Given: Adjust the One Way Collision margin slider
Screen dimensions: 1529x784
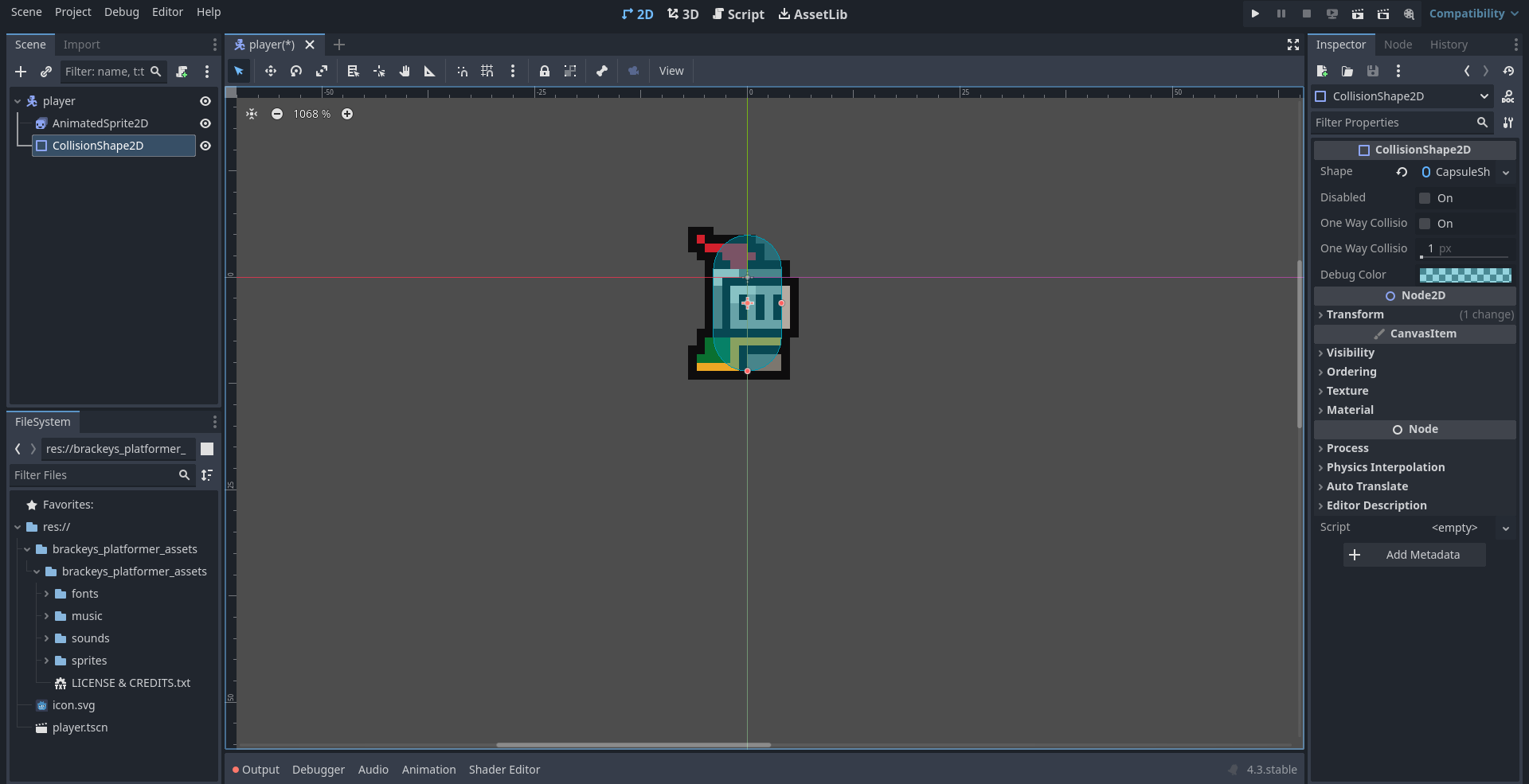Looking at the screenshot, I should click(1465, 256).
